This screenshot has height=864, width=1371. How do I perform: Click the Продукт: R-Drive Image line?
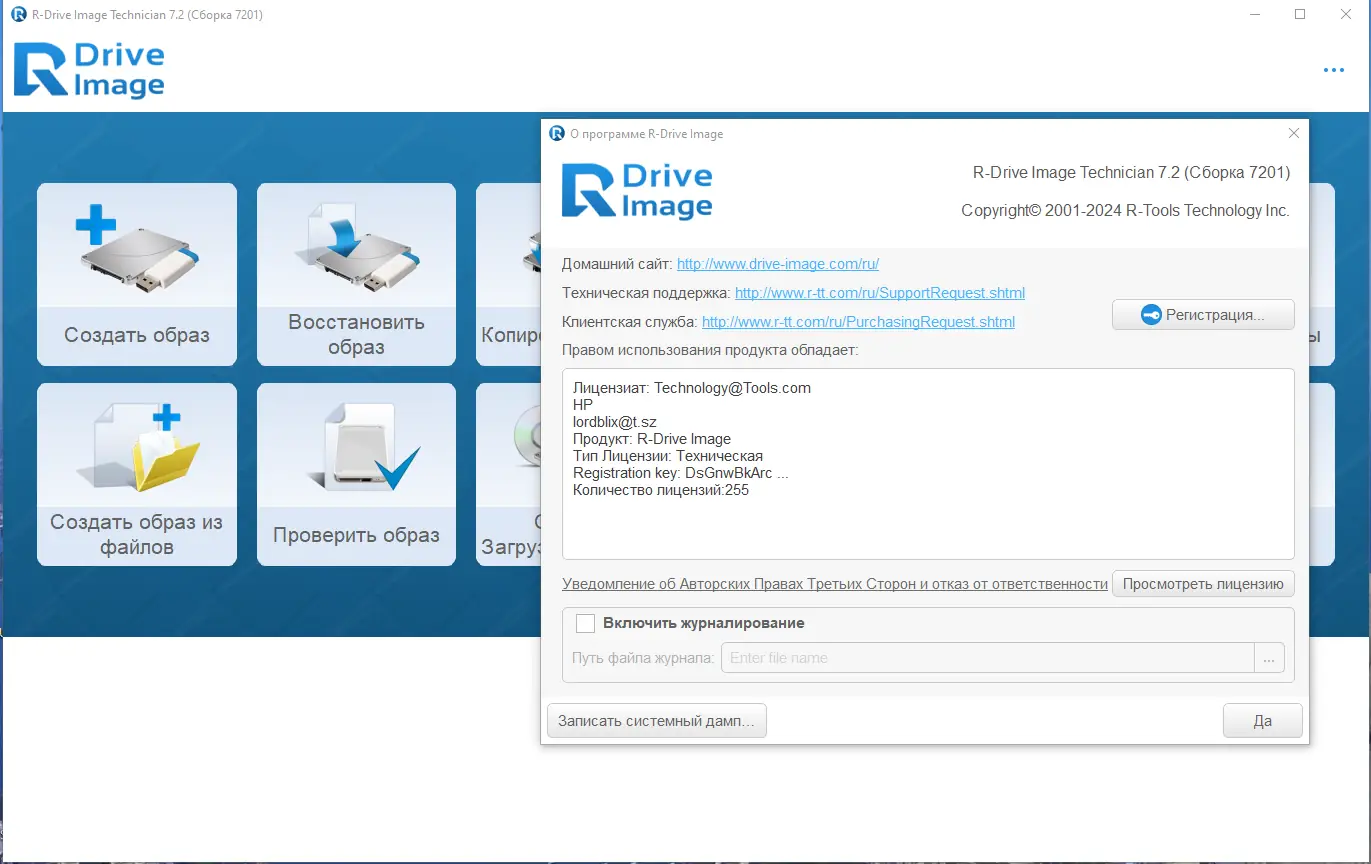point(652,439)
